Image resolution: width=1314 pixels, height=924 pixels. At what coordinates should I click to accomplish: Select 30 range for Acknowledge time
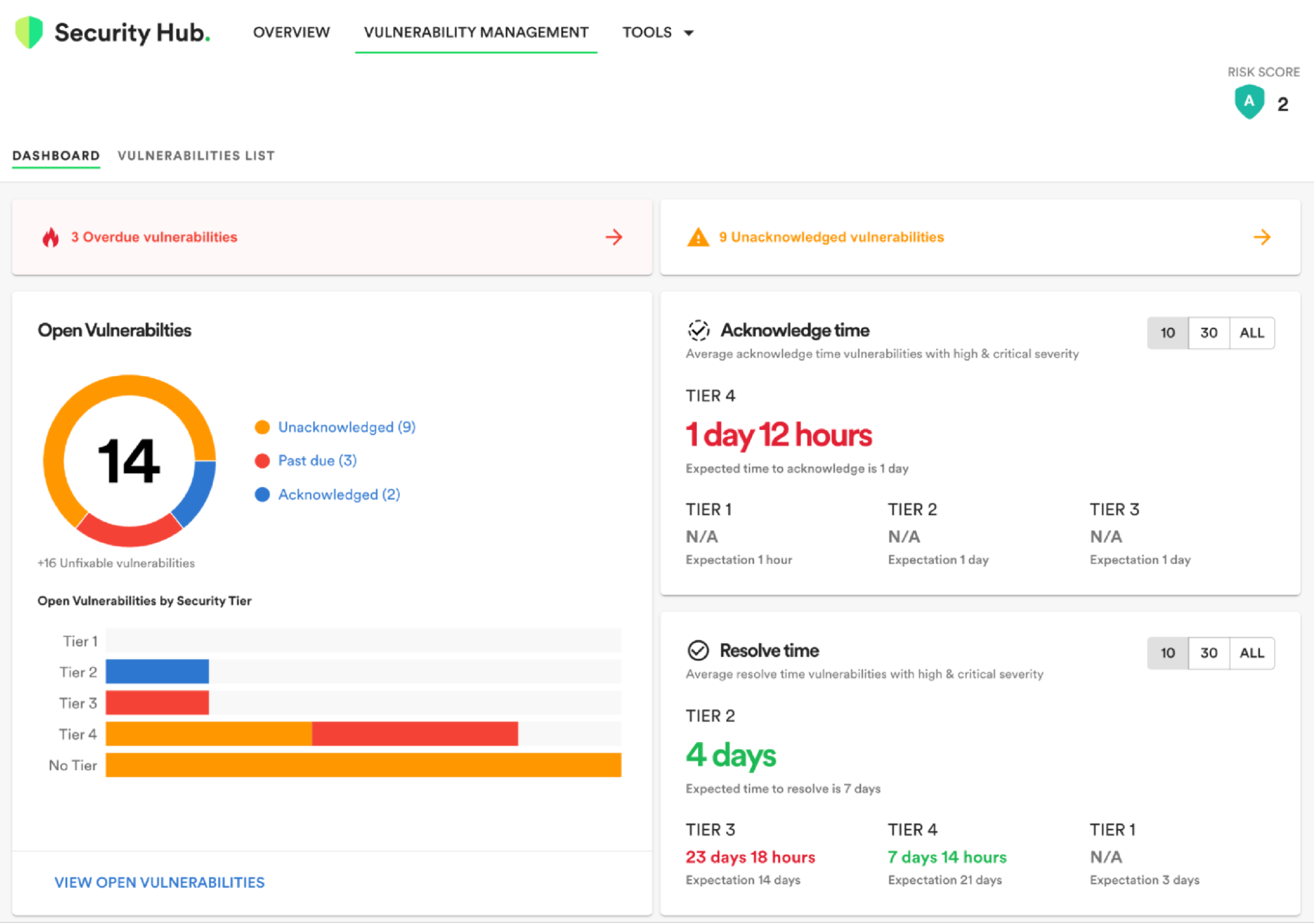click(x=1208, y=333)
